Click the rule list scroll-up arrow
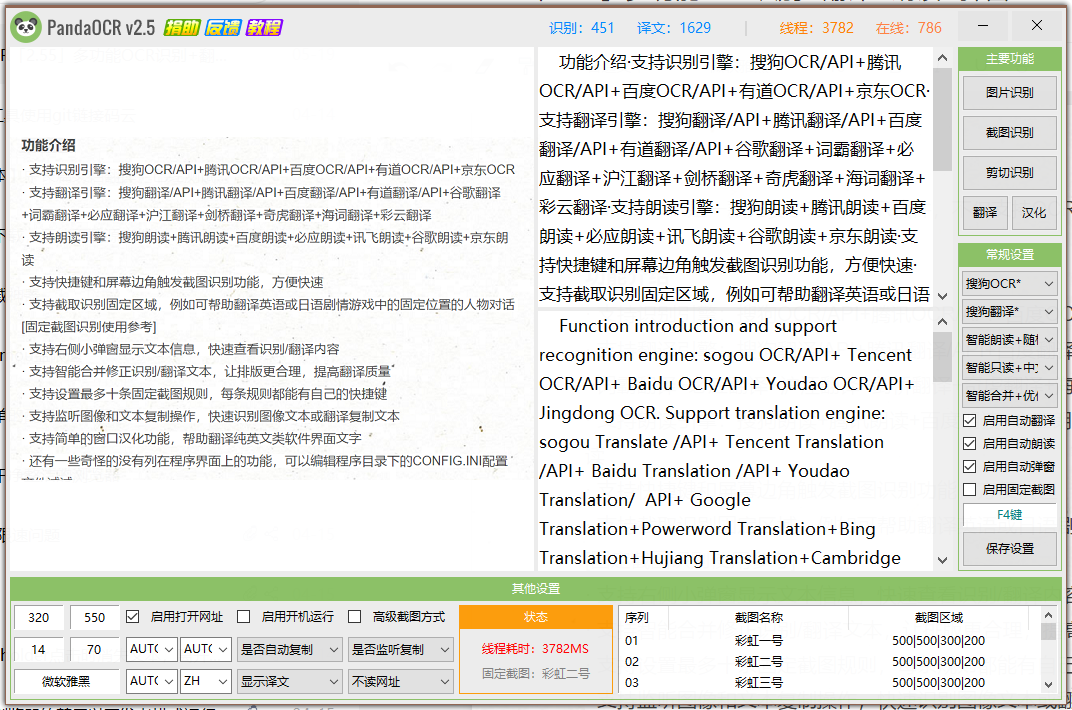This screenshot has width=1072, height=710. point(1048,615)
